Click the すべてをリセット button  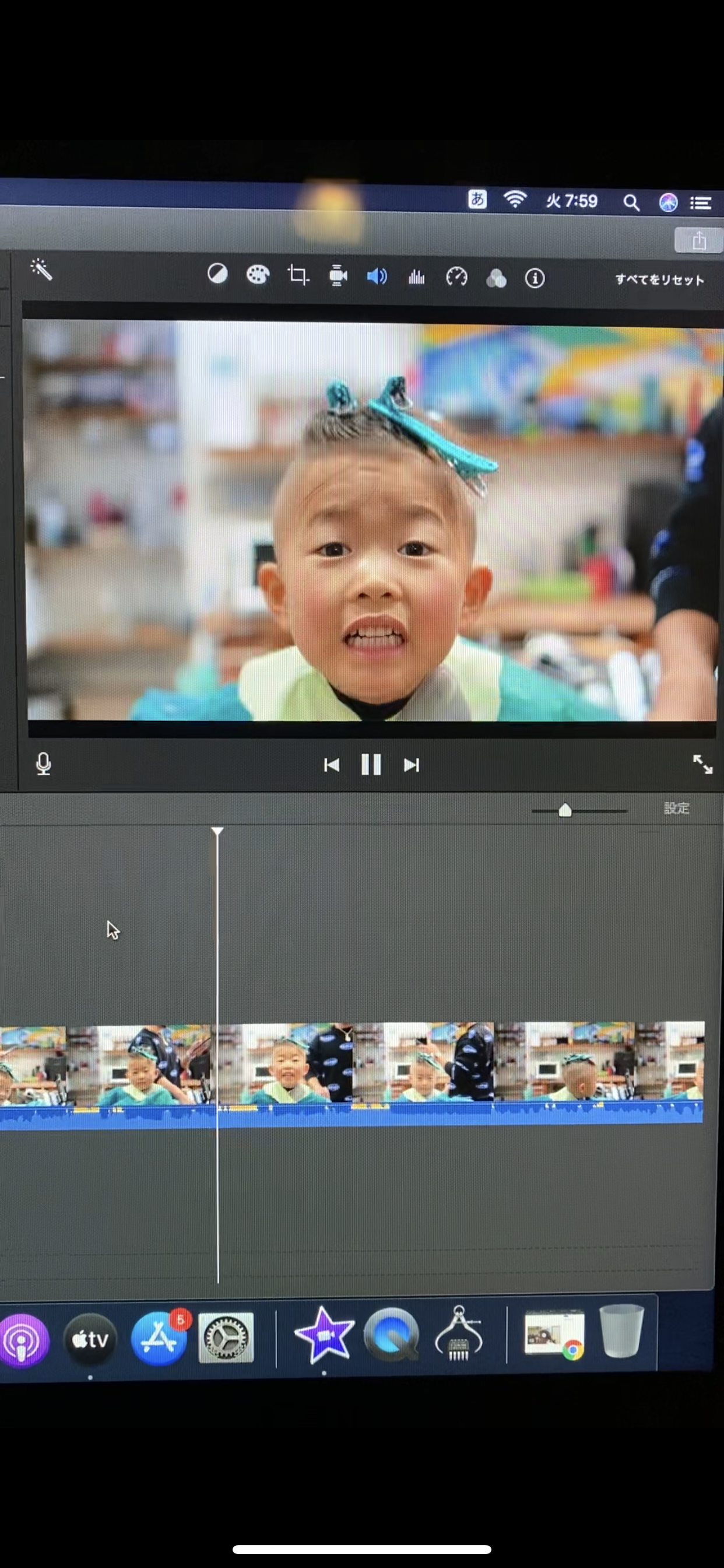point(659,280)
